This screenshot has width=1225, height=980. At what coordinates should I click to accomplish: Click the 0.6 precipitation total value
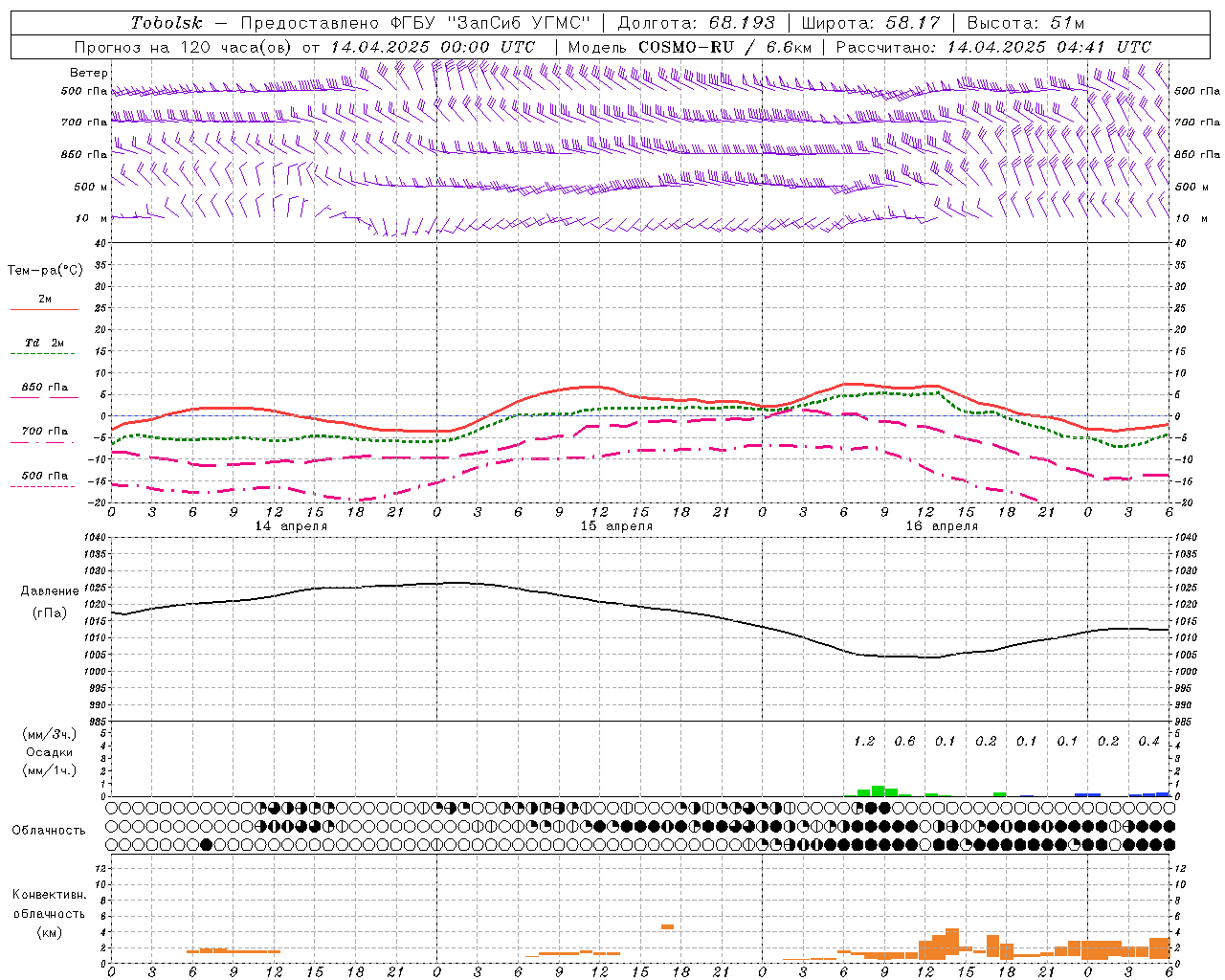tap(904, 742)
